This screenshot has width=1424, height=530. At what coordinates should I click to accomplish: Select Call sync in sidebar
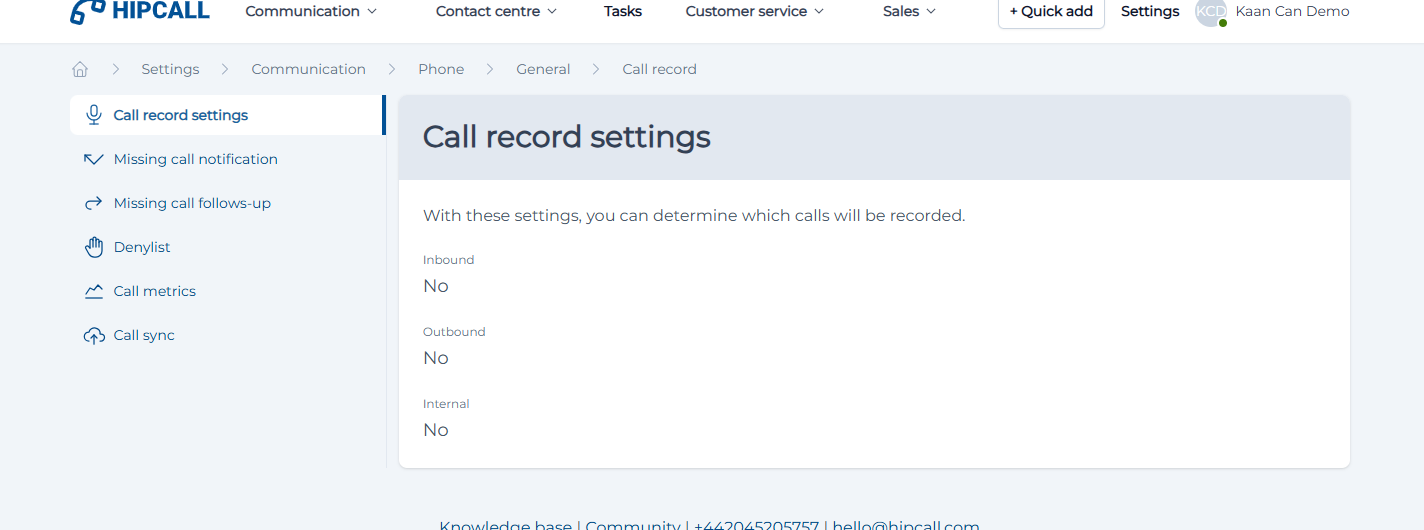[x=227, y=335]
